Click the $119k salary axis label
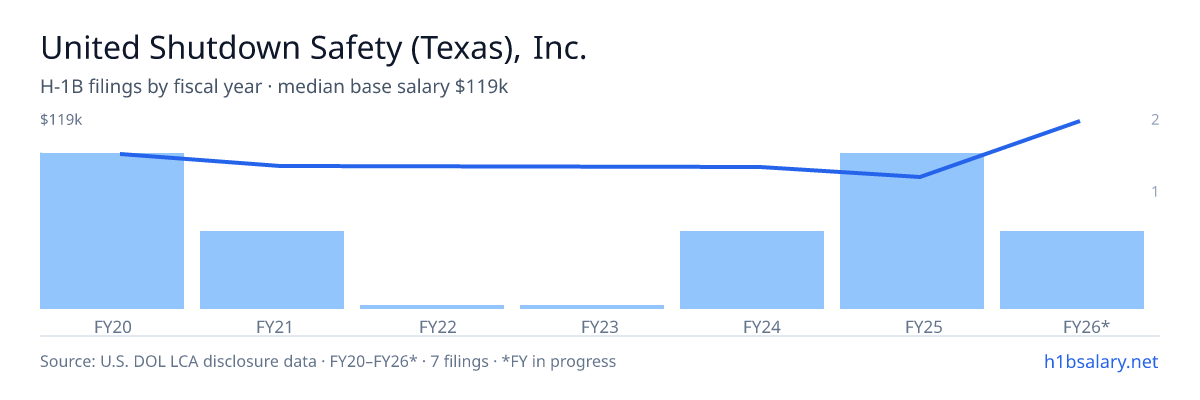The height and width of the screenshot is (400, 1200). click(61, 120)
